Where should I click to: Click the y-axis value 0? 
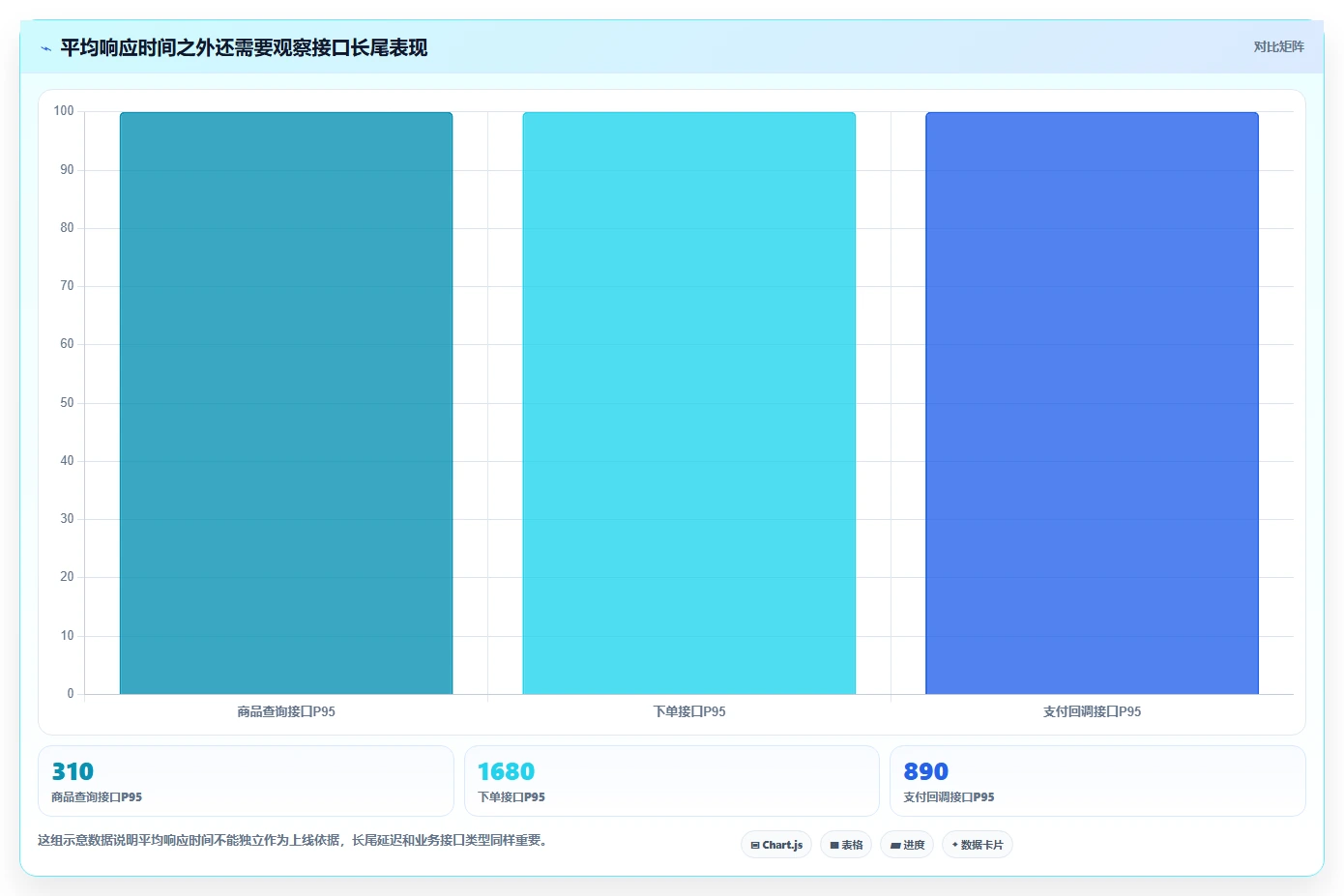[71, 694]
